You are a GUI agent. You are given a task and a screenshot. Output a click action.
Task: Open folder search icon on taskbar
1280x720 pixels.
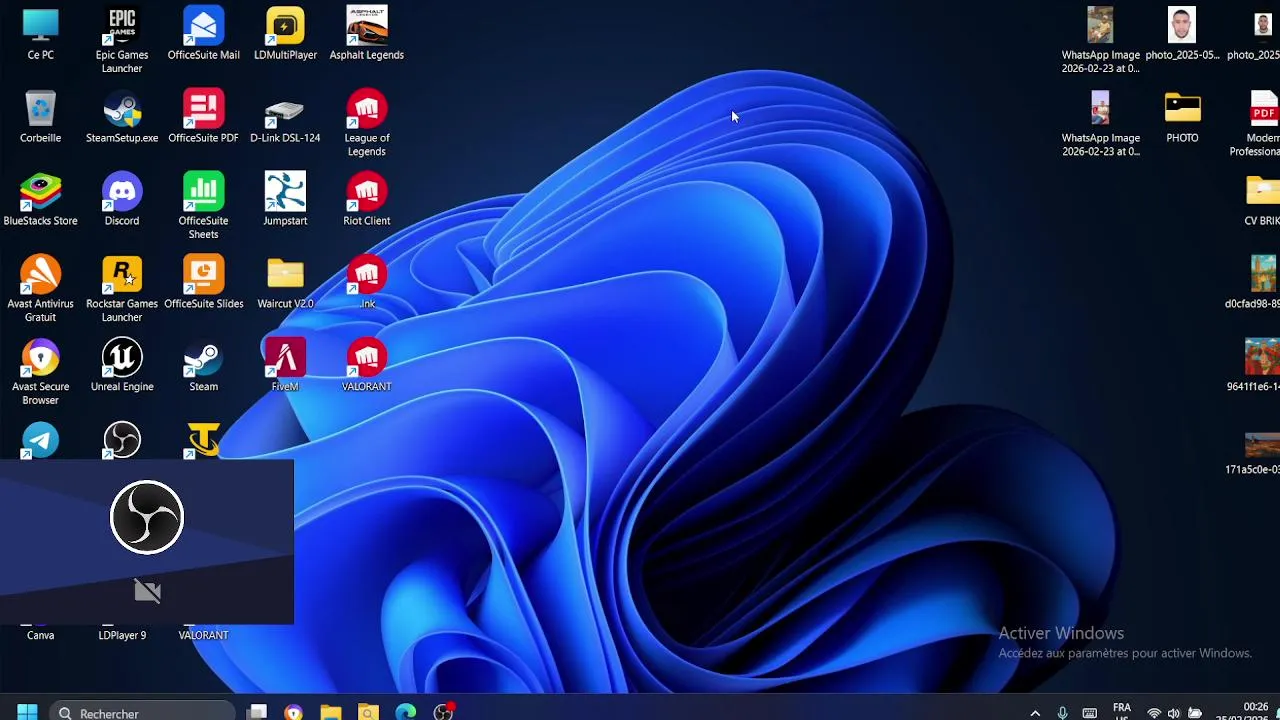point(368,712)
